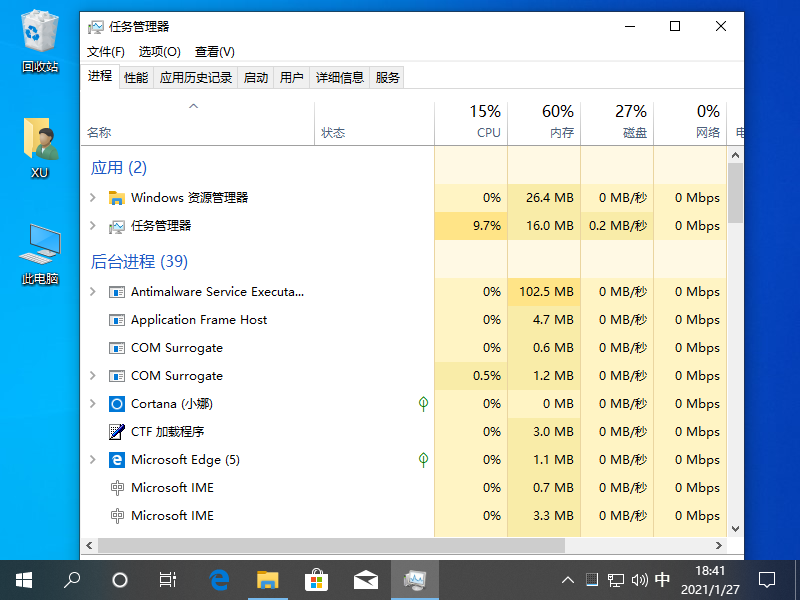
Task: Select the CTF 加载程序 process row
Action: click(404, 432)
